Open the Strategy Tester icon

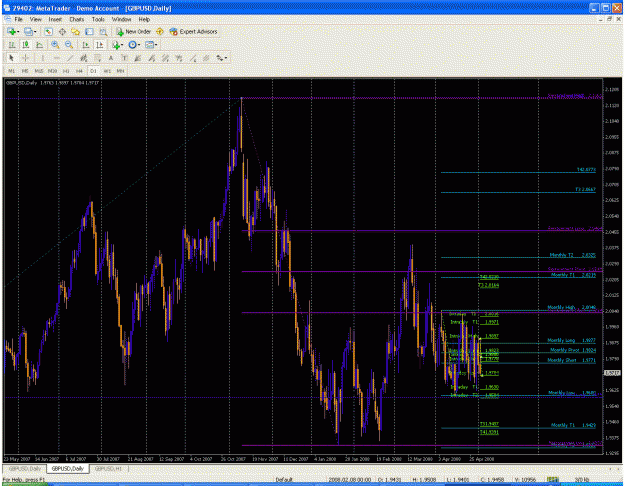103,31
